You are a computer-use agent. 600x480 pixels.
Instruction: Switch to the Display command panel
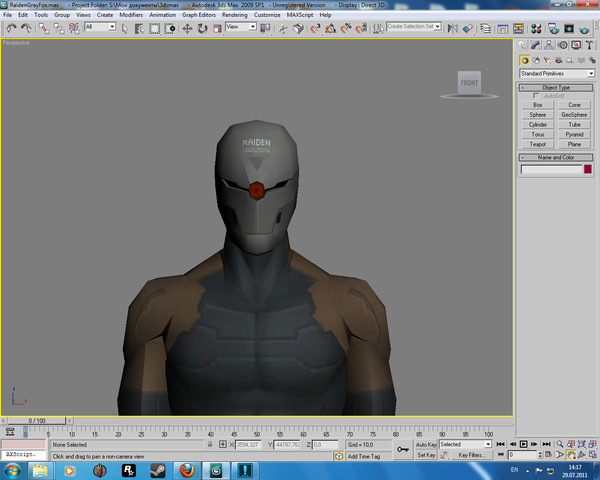(x=576, y=46)
